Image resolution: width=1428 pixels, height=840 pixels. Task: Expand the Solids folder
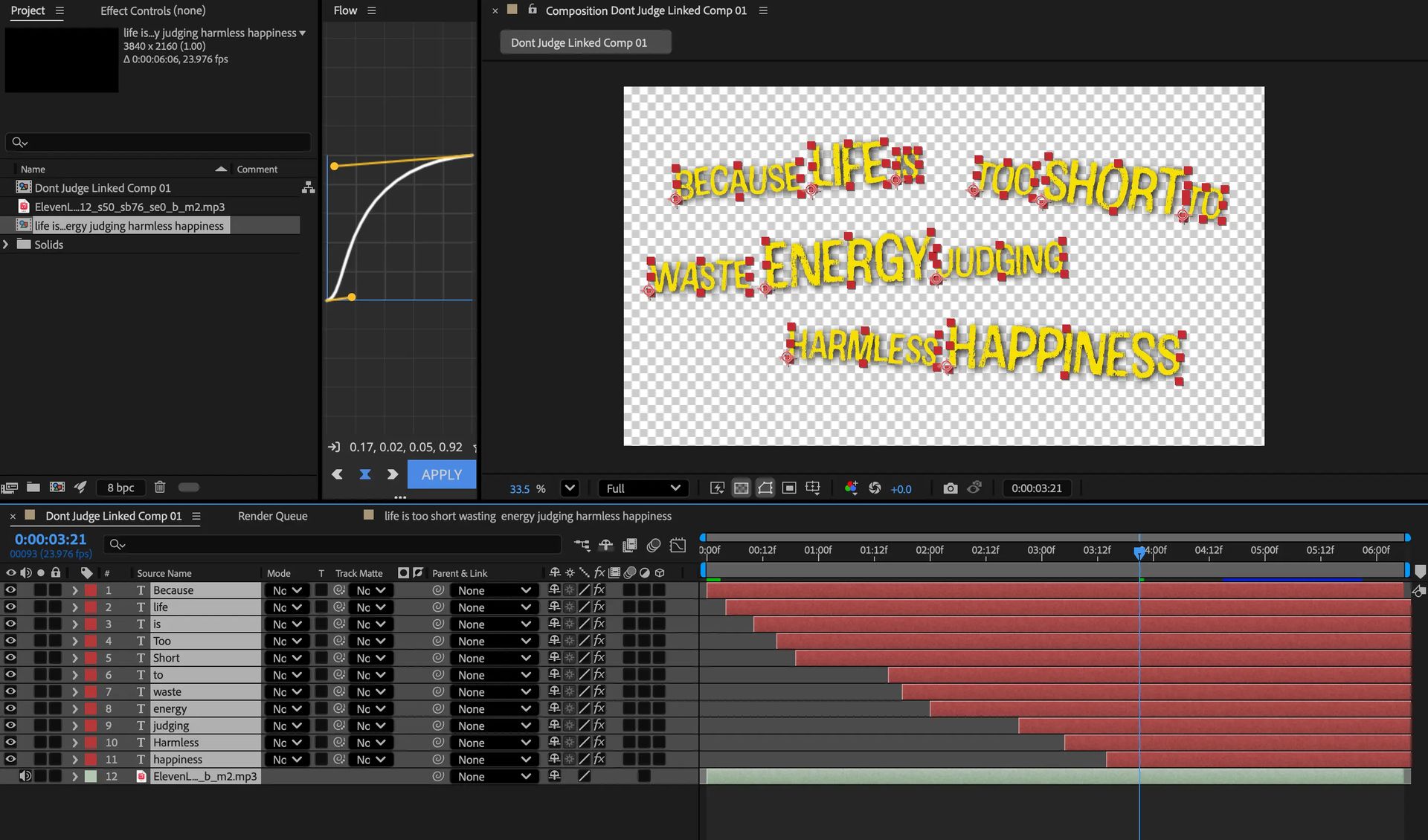pos(6,245)
